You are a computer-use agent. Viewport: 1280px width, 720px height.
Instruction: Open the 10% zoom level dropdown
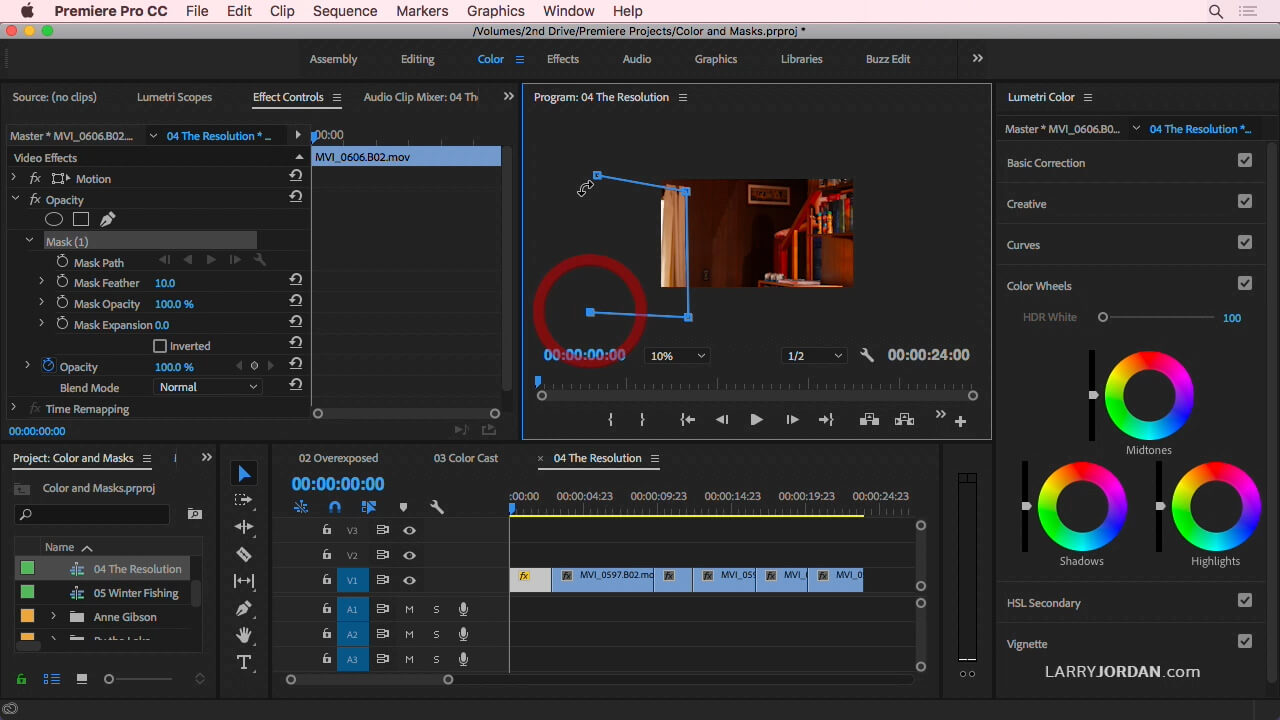tap(677, 356)
